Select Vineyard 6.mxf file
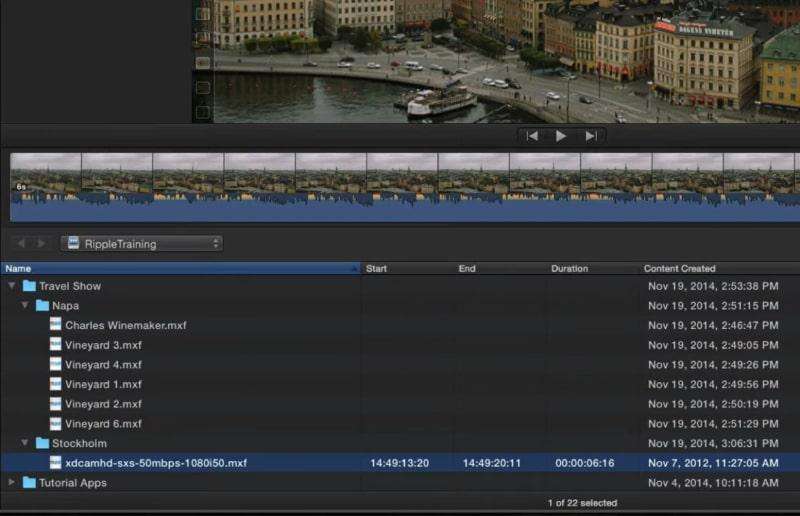The width and height of the screenshot is (800, 516). [x=103, y=424]
